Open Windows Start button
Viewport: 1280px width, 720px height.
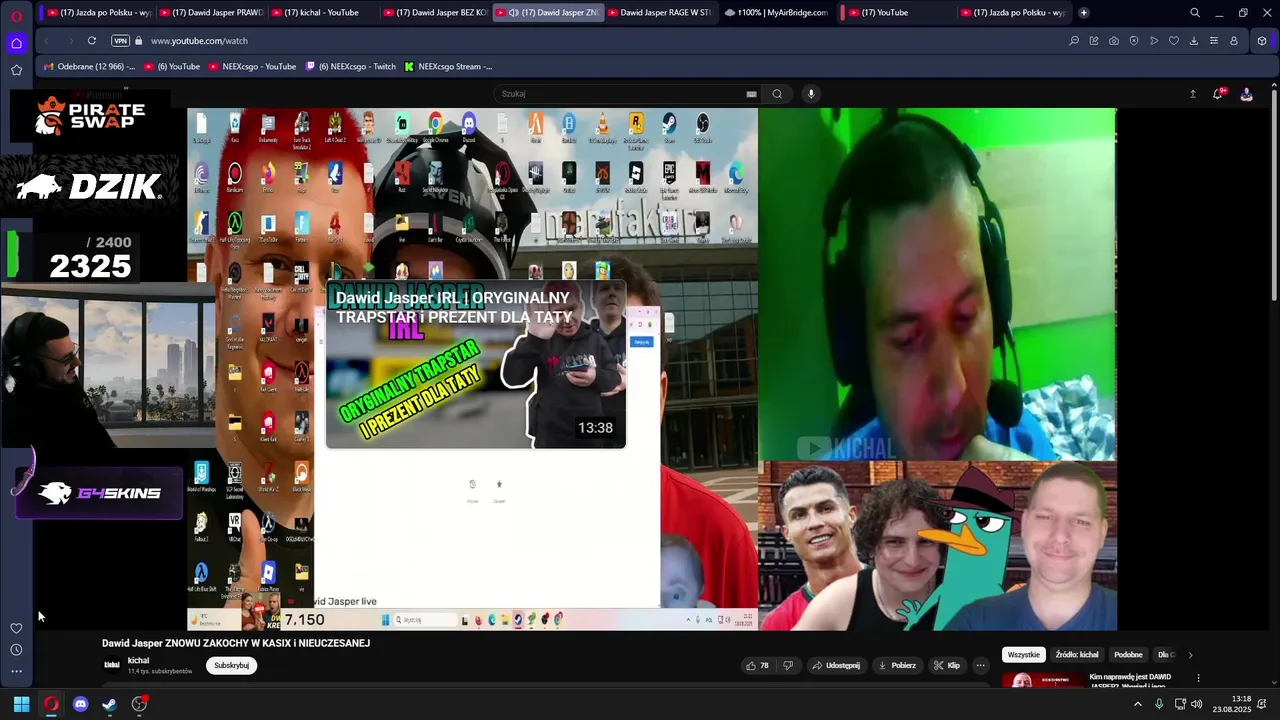click(x=21, y=704)
